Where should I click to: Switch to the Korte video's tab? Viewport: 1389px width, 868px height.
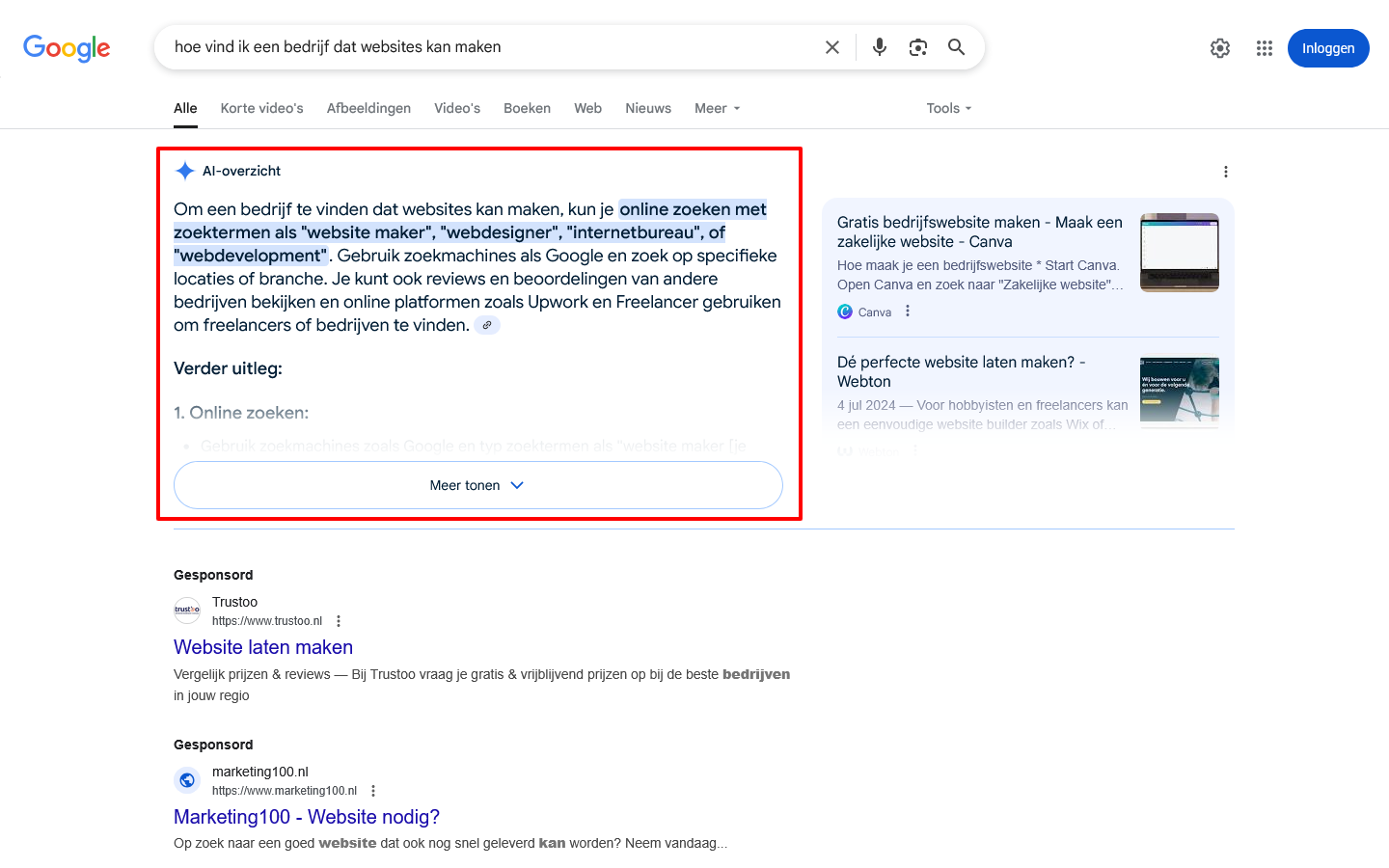pos(261,108)
